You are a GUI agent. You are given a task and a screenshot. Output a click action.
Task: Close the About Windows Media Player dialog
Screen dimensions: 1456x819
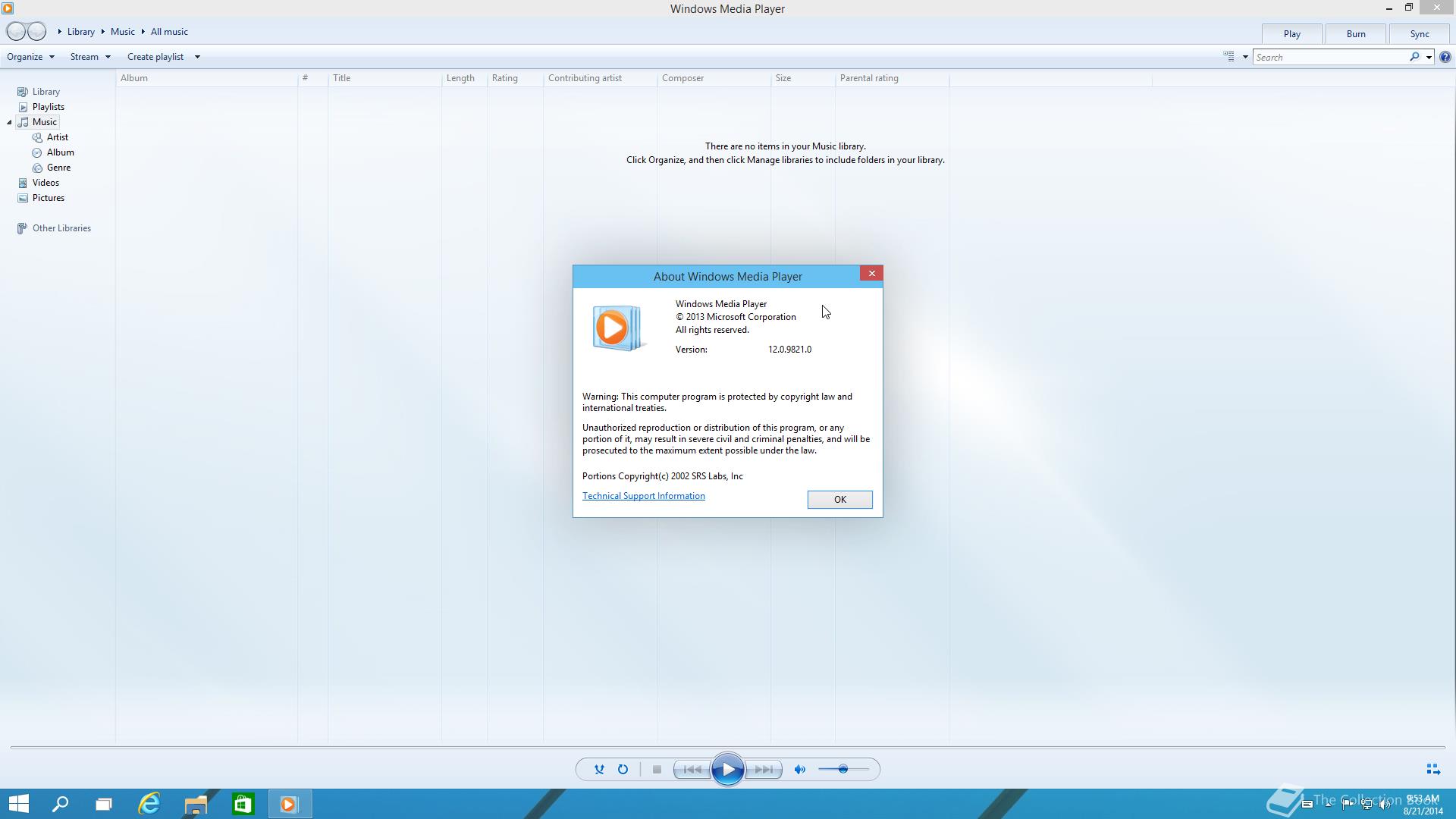[x=871, y=274]
